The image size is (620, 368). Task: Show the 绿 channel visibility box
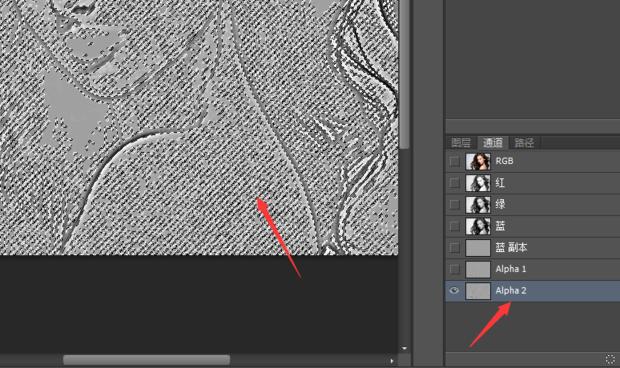(455, 204)
